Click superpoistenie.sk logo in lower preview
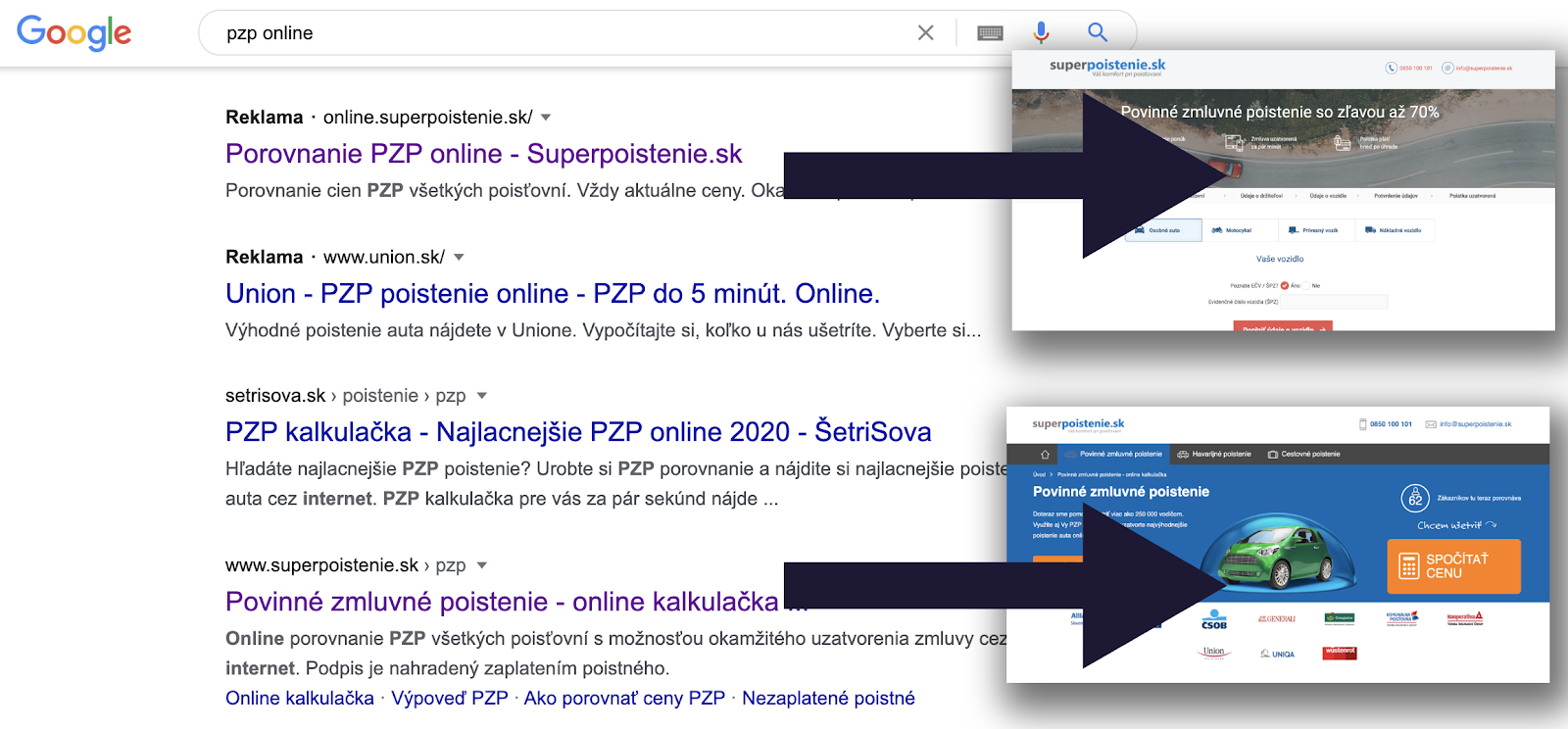The width and height of the screenshot is (1568, 729). click(1078, 425)
